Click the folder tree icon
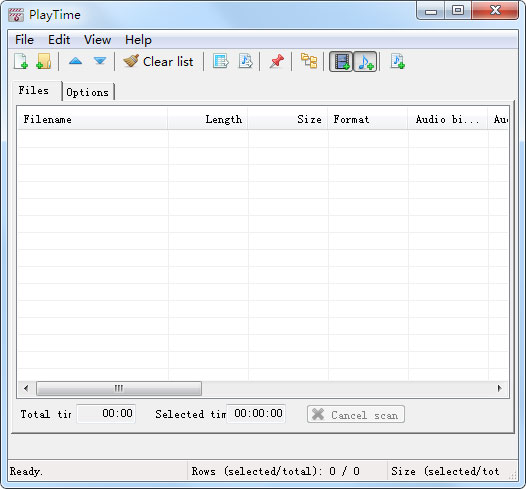 pyautogui.click(x=309, y=61)
